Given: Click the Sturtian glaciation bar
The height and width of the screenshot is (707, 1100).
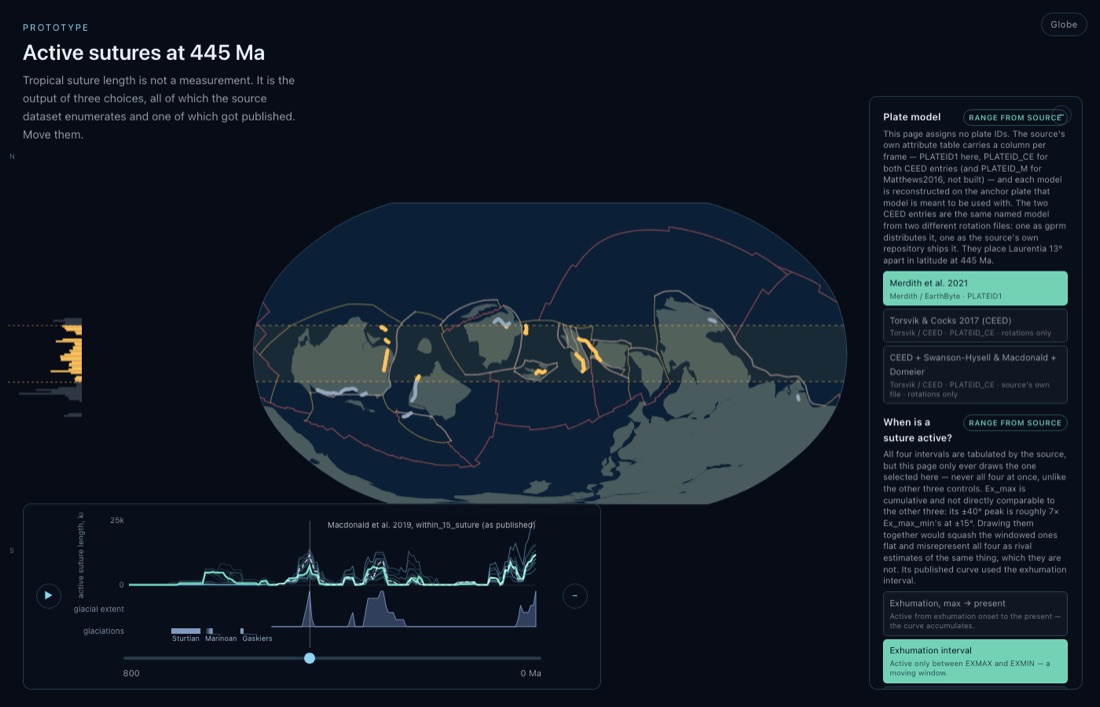Looking at the screenshot, I should click(x=186, y=631).
